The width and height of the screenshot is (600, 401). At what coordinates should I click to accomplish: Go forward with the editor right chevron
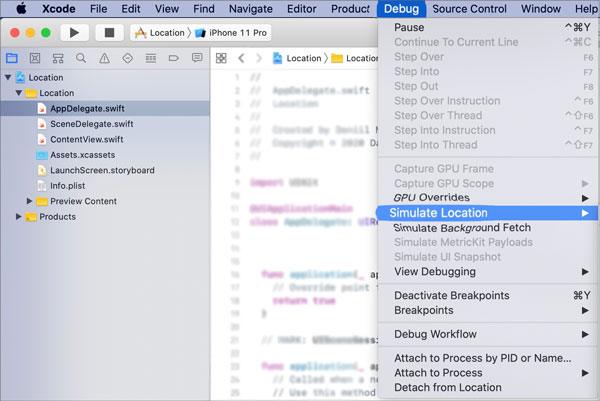(x=259, y=58)
